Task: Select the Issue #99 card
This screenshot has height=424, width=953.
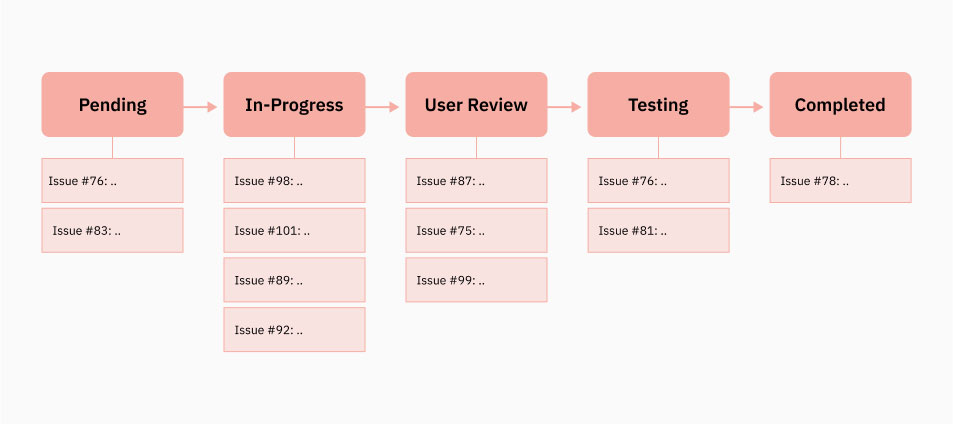Action: 476,279
